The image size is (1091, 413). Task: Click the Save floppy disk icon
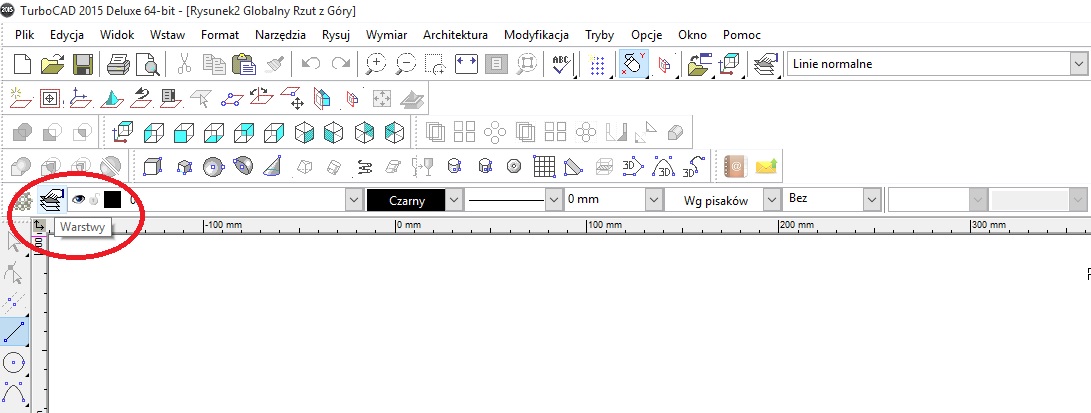(83, 65)
